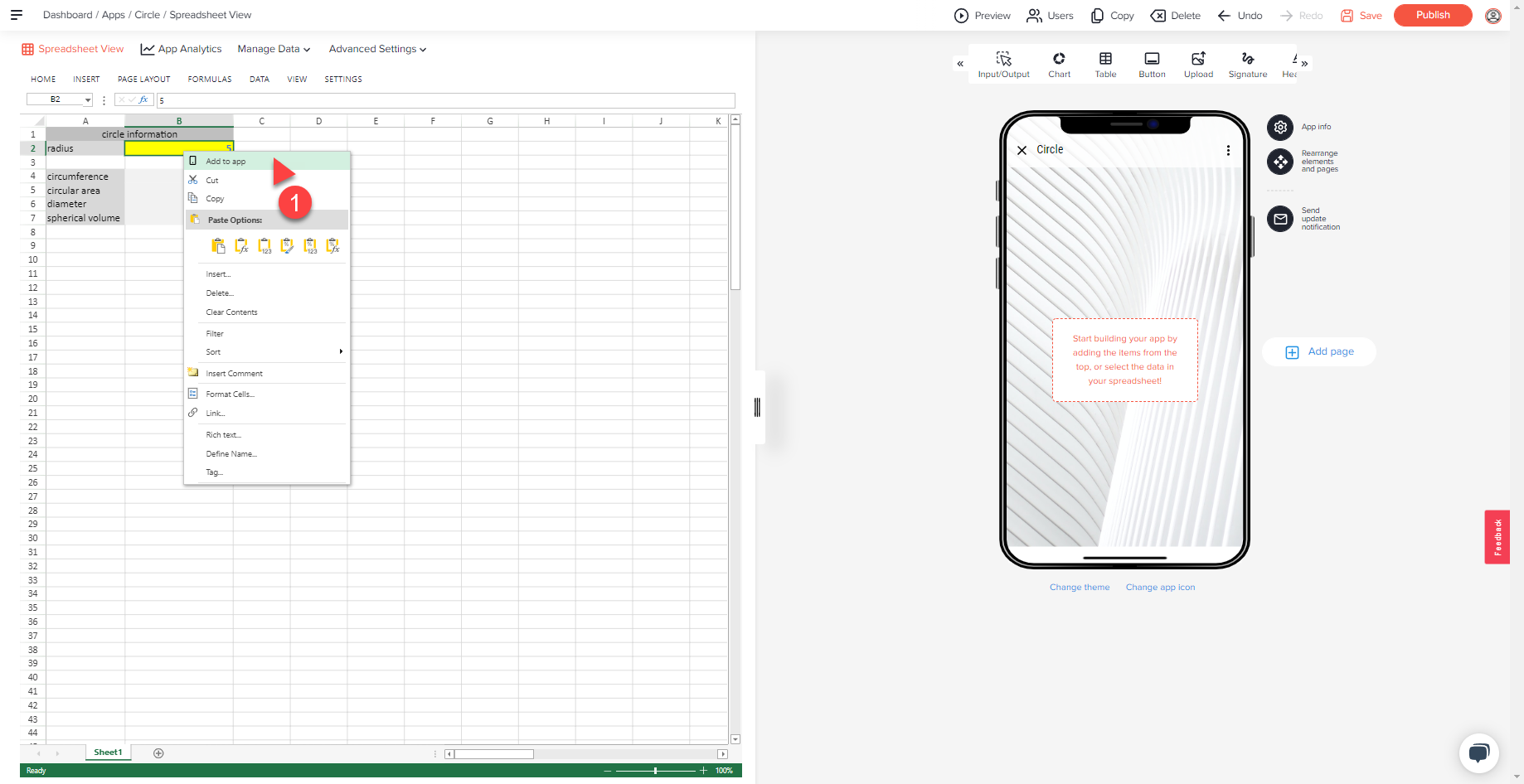Expand the Manage Data dropdown
Screen dimensions: 1524x784
pyautogui.click(x=274, y=49)
